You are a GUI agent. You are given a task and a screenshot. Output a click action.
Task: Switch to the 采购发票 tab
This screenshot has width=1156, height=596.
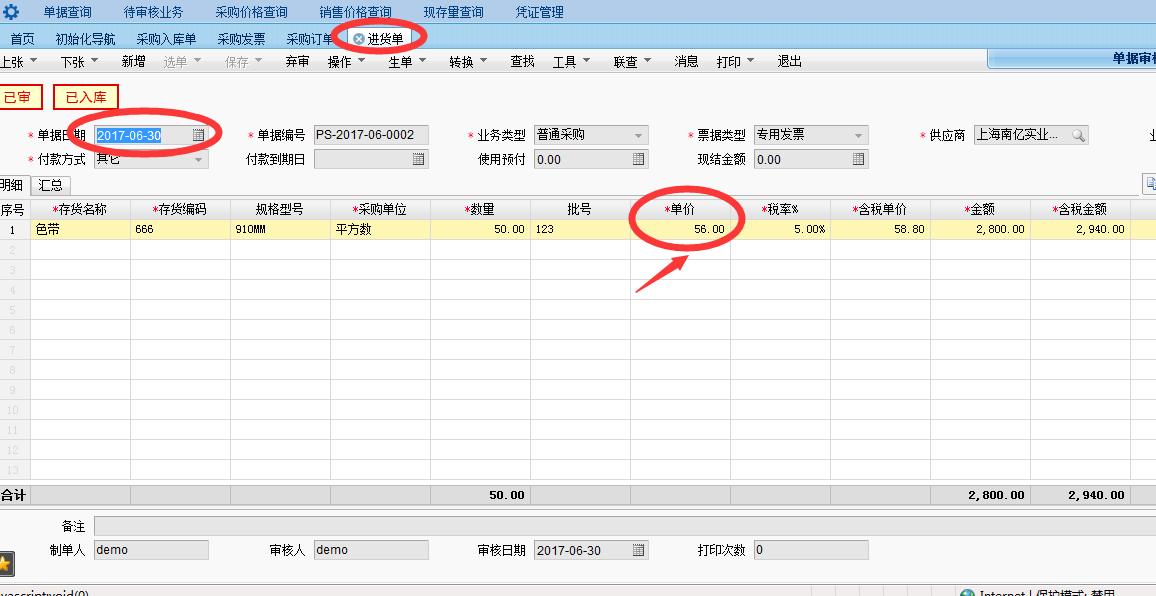click(x=241, y=39)
